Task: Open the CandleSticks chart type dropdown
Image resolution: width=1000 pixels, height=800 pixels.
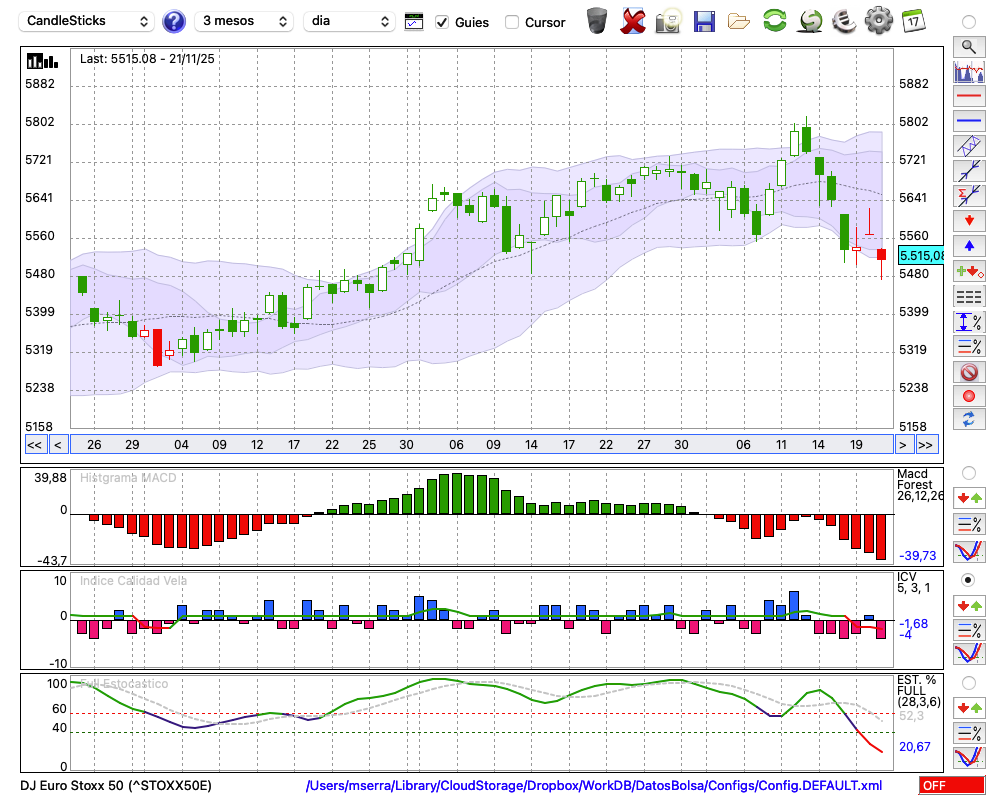Action: coord(87,21)
